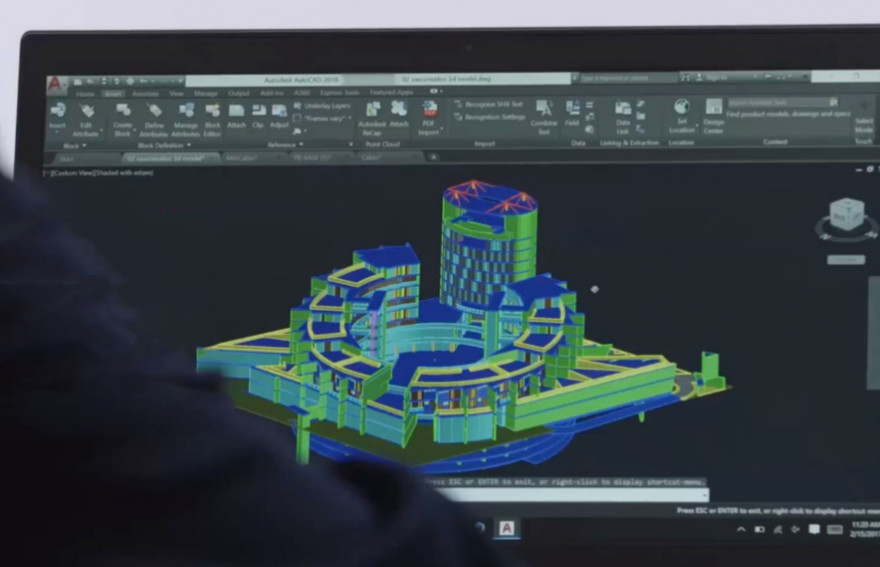This screenshot has width=880, height=567.
Task: Click the PDF Import tool
Action: [429, 118]
